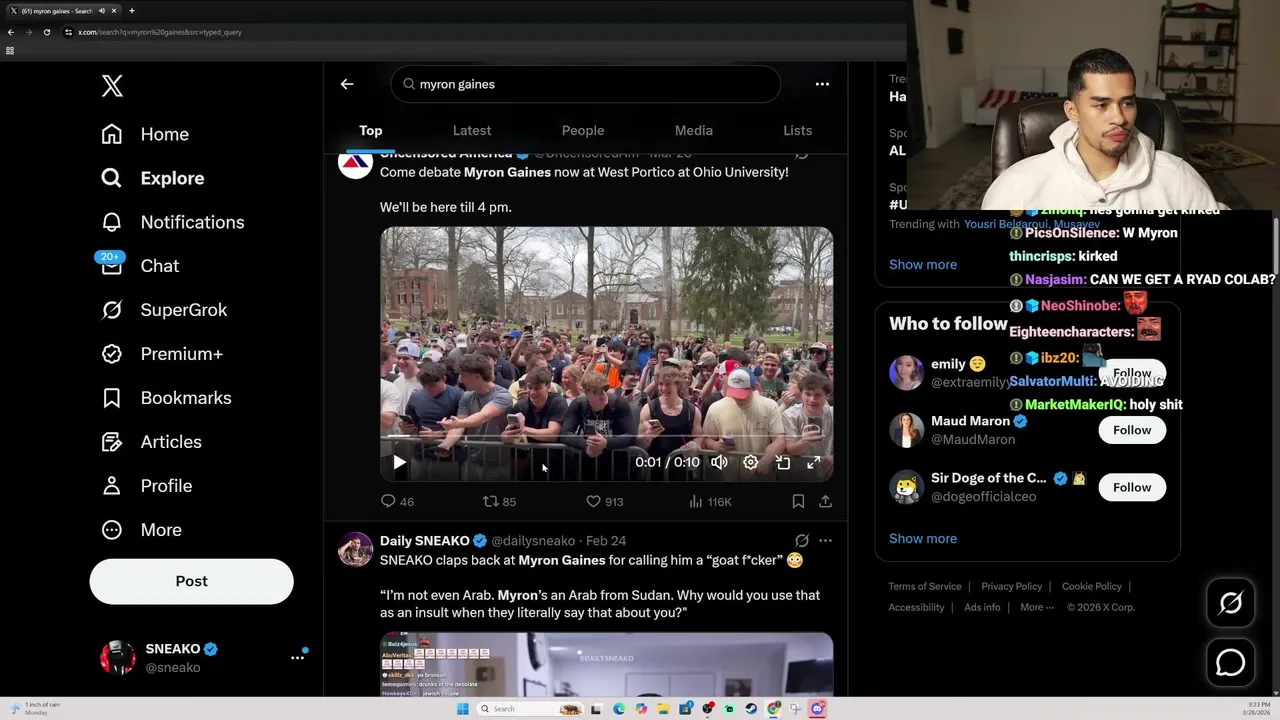The width and height of the screenshot is (1280, 720).
Task: Open Discord from the taskbar
Action: (x=817, y=709)
